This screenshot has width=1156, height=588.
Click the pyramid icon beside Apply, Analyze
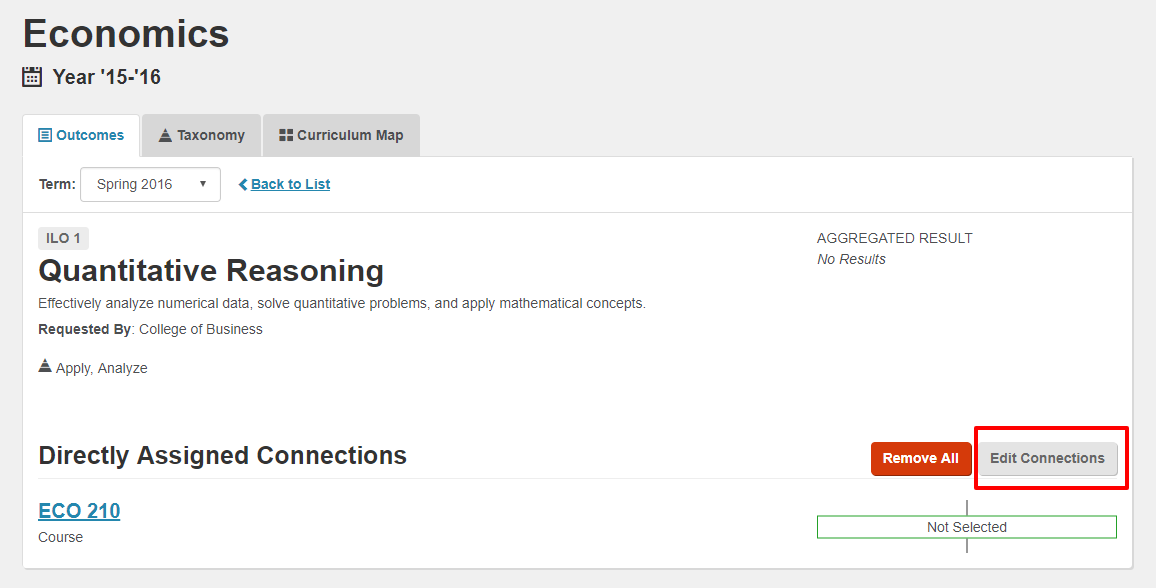pos(45,365)
